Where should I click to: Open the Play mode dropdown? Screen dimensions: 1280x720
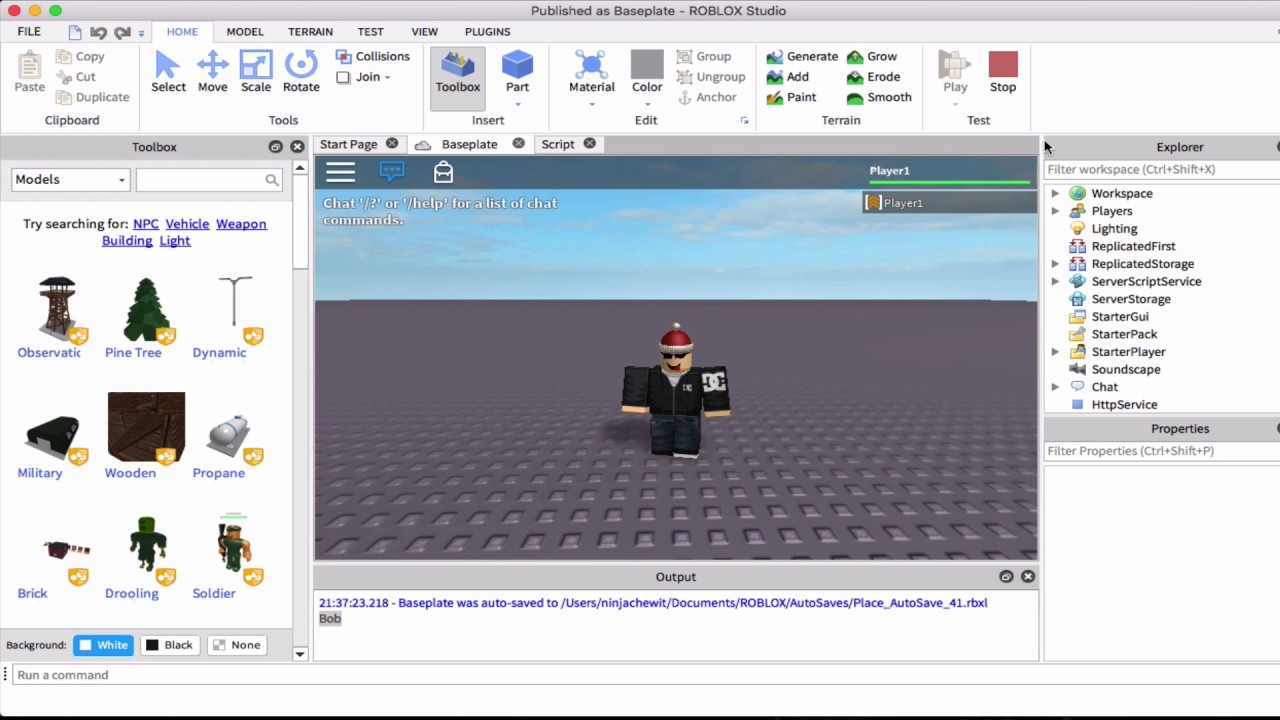[955, 104]
